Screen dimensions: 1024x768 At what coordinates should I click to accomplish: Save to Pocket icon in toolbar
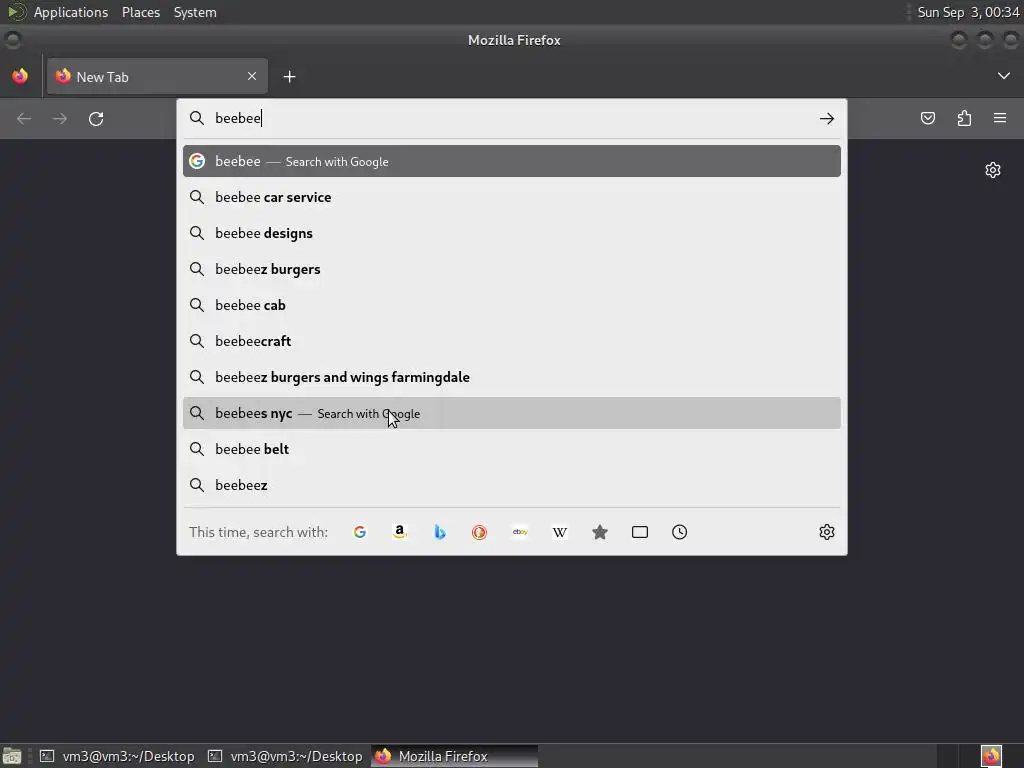[x=928, y=118]
